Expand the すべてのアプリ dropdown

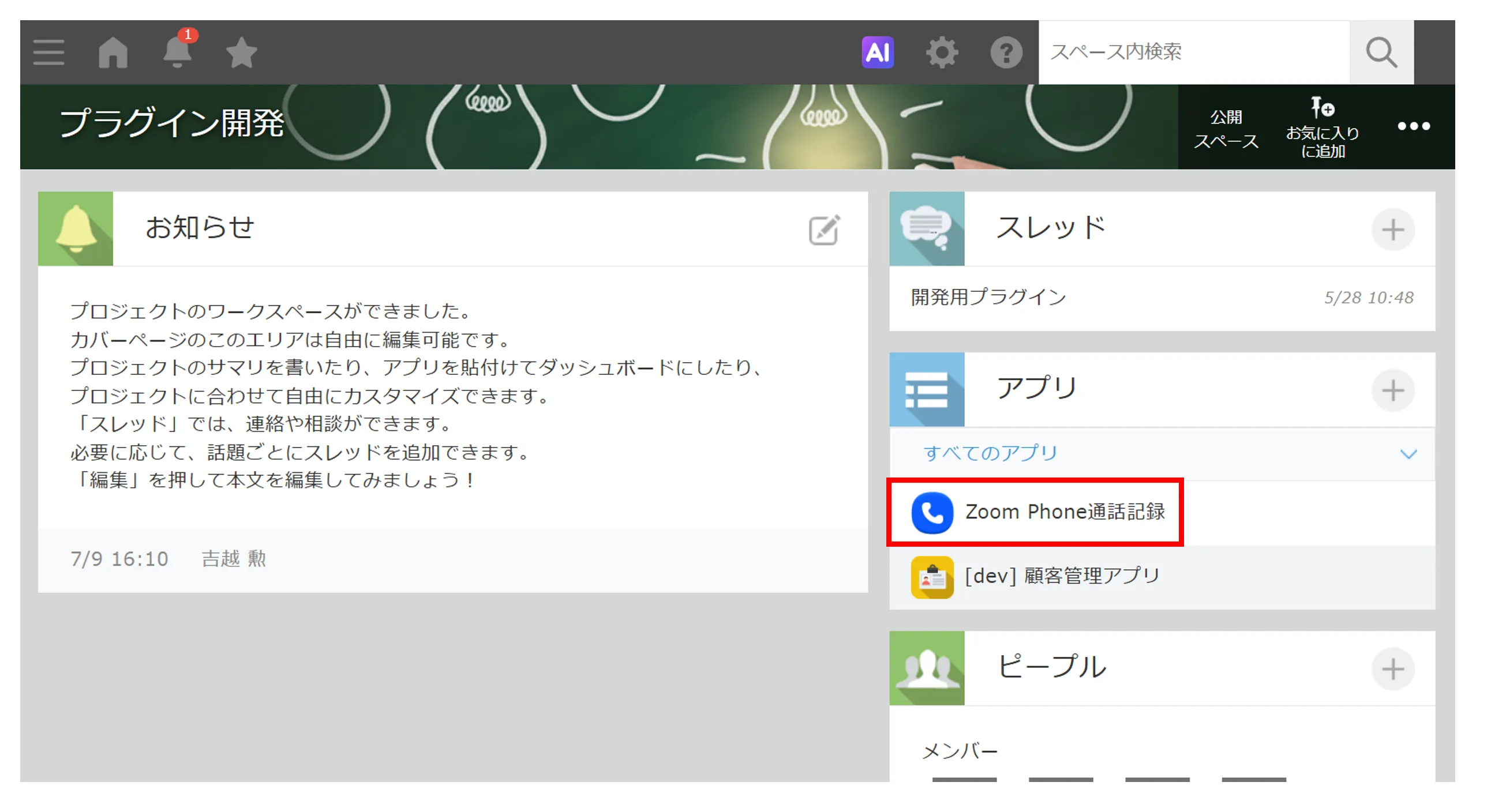click(x=1162, y=453)
